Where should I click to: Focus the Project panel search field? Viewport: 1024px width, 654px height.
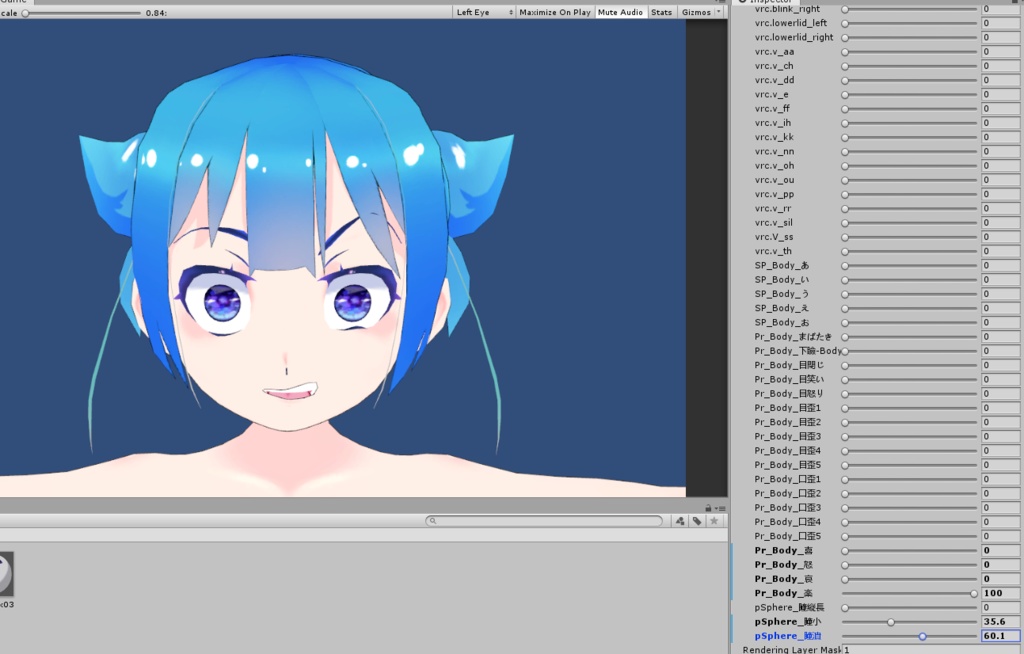coord(544,521)
